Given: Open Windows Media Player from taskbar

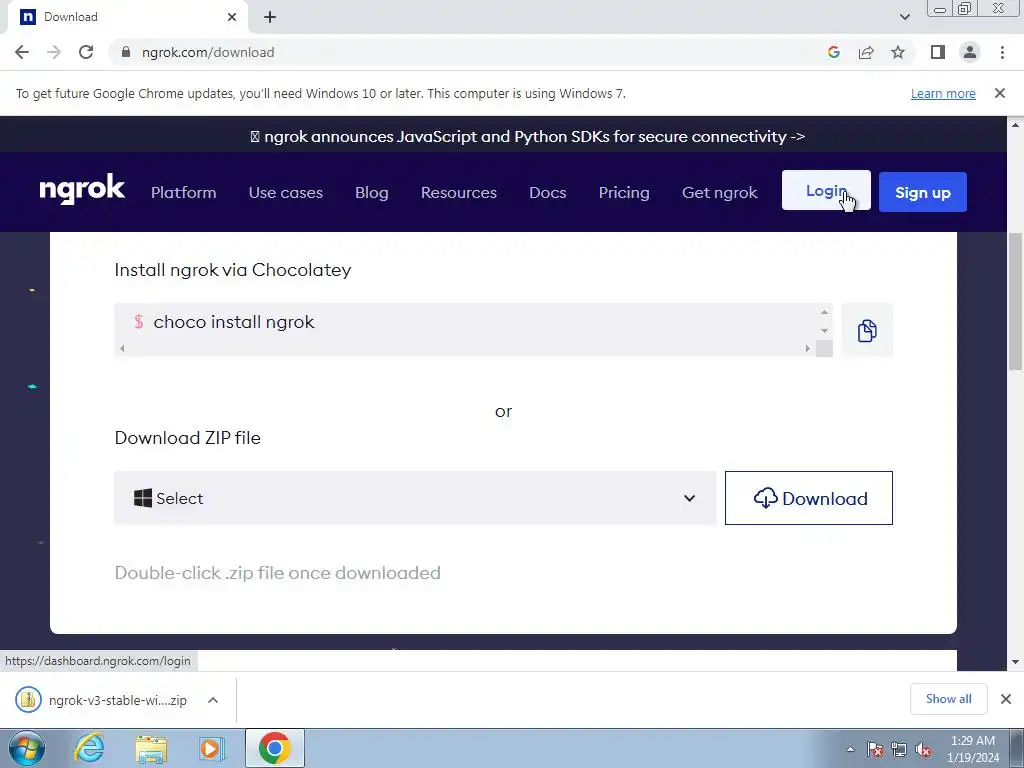Looking at the screenshot, I should pos(212,748).
